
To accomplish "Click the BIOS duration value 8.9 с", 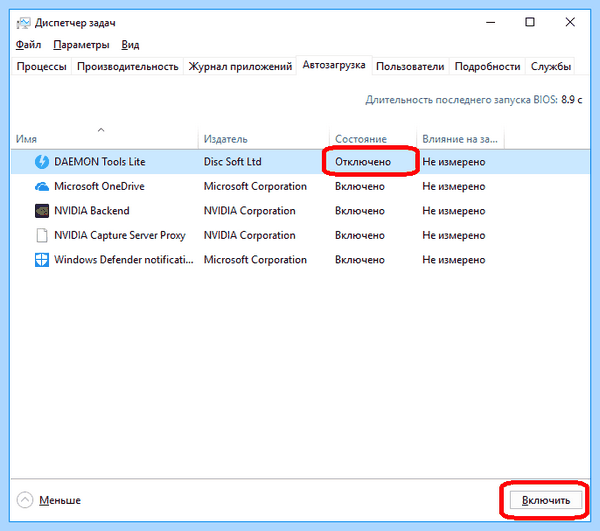I will tap(572, 100).
